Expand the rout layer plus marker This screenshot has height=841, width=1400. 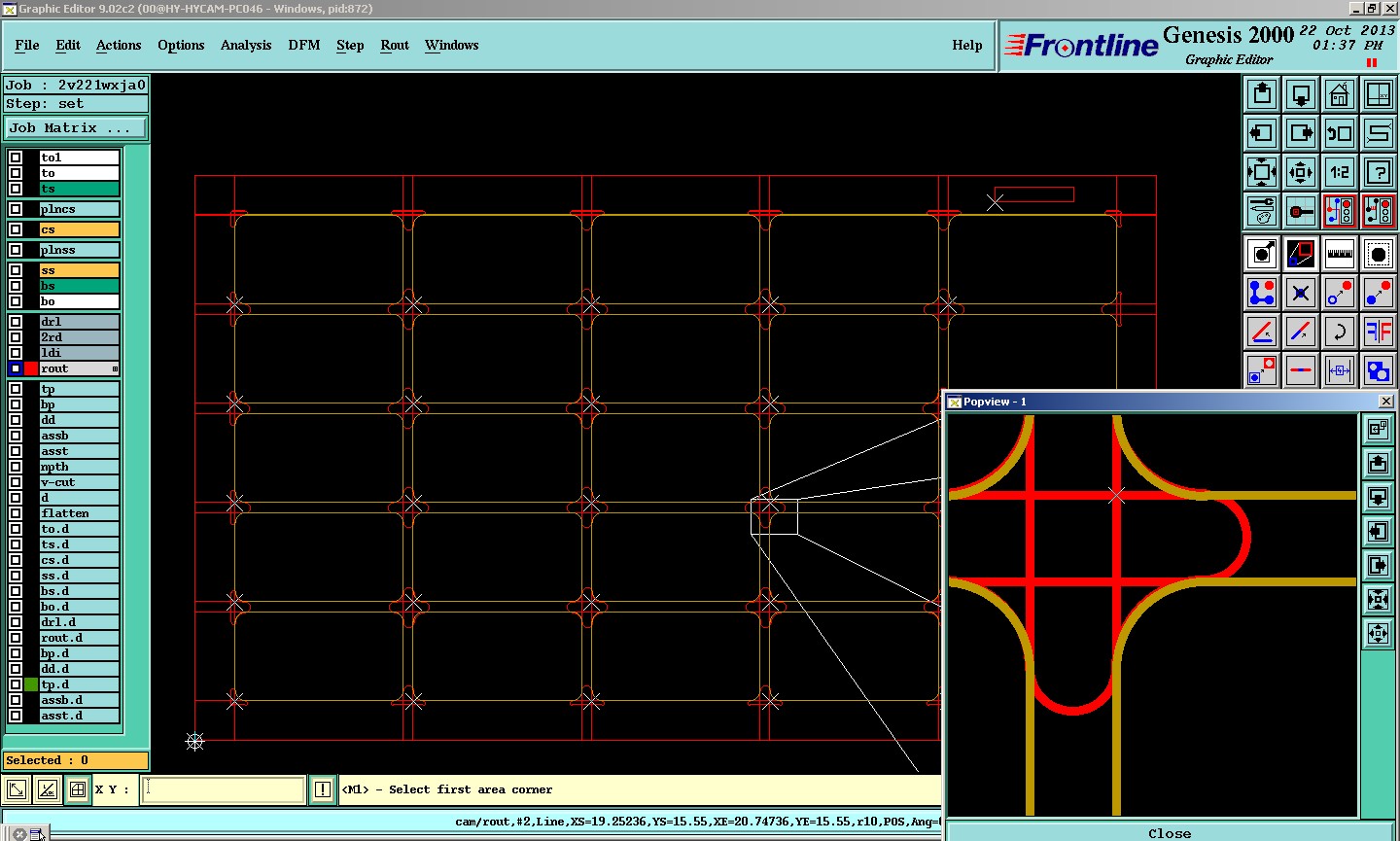115,368
